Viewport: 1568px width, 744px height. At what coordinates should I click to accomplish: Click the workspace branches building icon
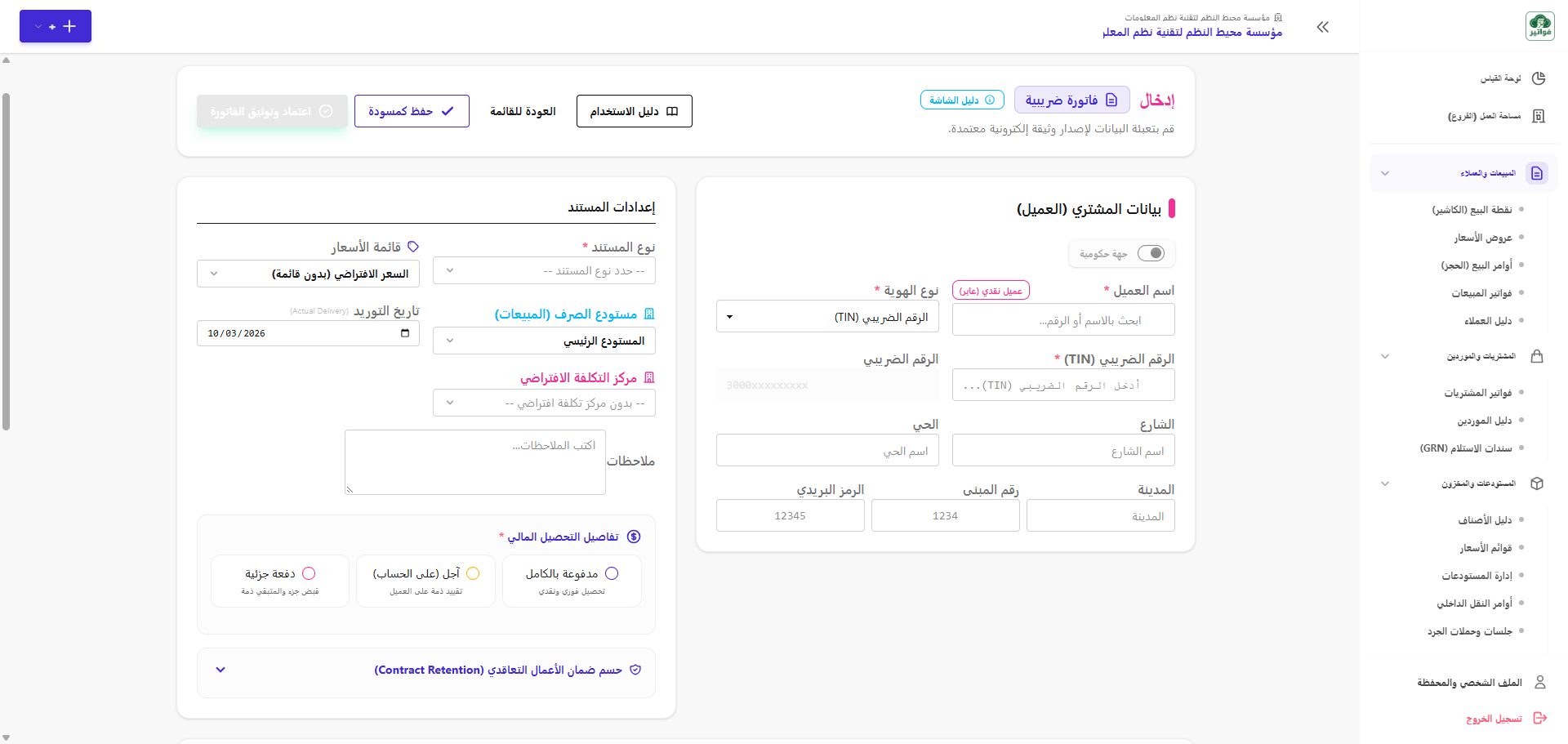(x=1539, y=116)
